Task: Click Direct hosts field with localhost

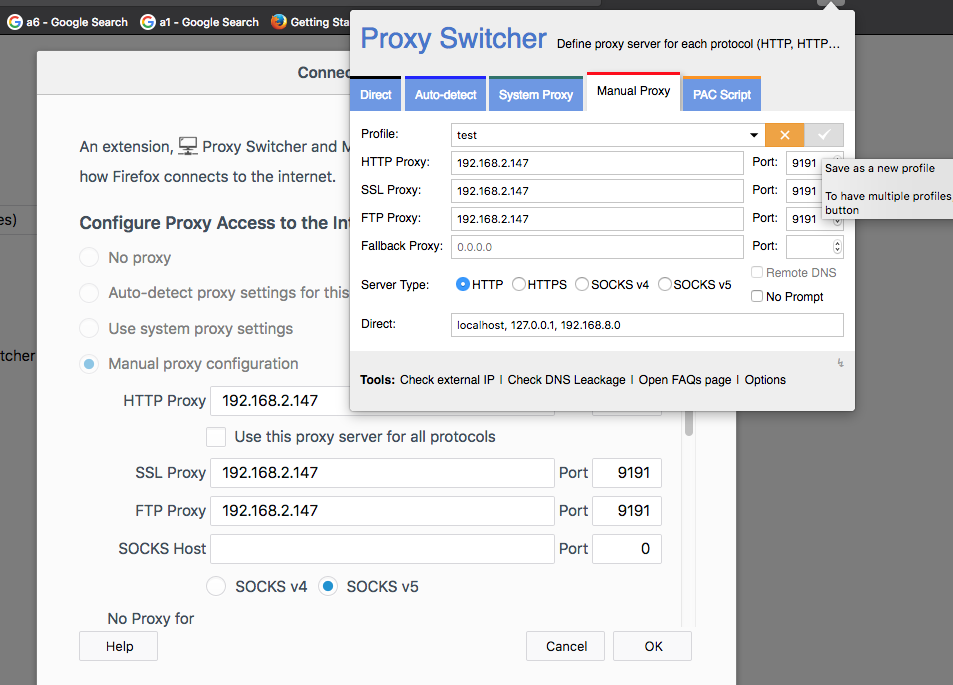Action: tap(647, 325)
